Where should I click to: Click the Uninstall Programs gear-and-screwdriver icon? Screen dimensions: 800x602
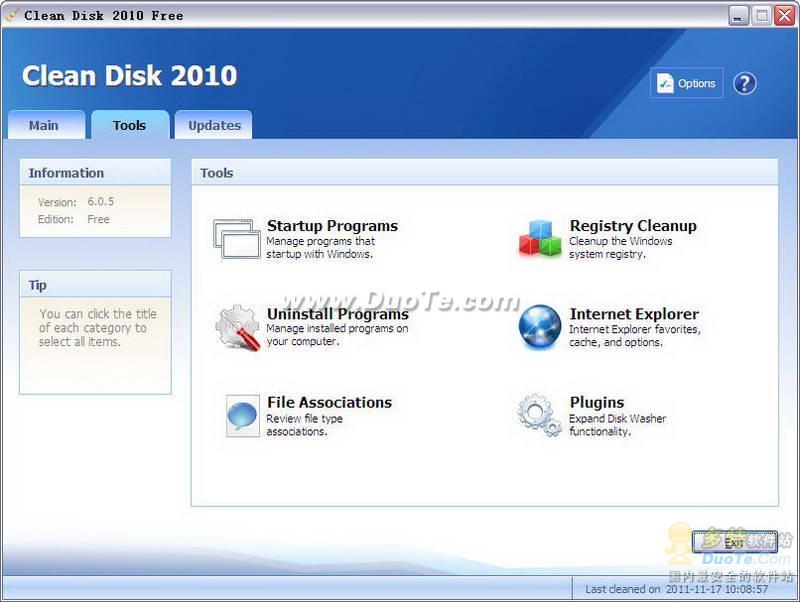(x=238, y=328)
